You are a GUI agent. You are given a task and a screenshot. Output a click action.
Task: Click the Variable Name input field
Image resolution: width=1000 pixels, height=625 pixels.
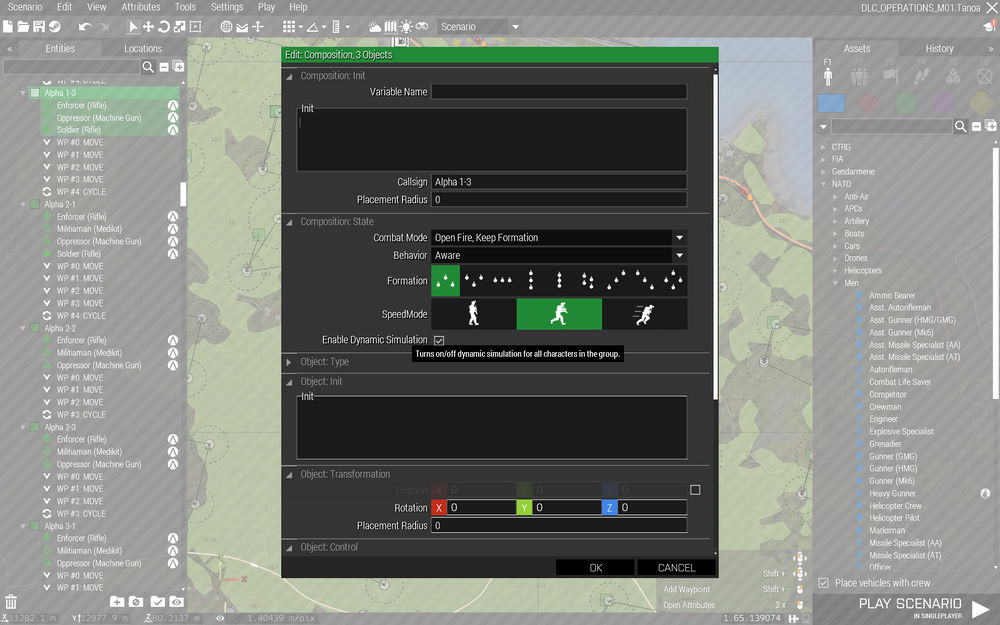coord(559,91)
